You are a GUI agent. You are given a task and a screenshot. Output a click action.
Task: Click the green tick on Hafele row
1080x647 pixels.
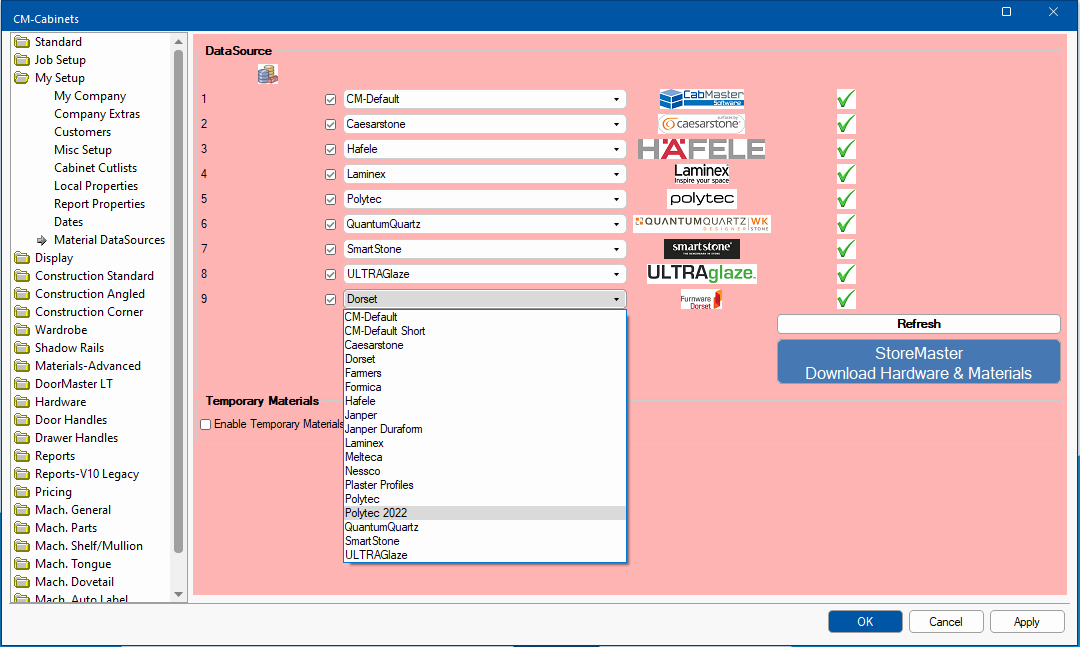pos(847,149)
